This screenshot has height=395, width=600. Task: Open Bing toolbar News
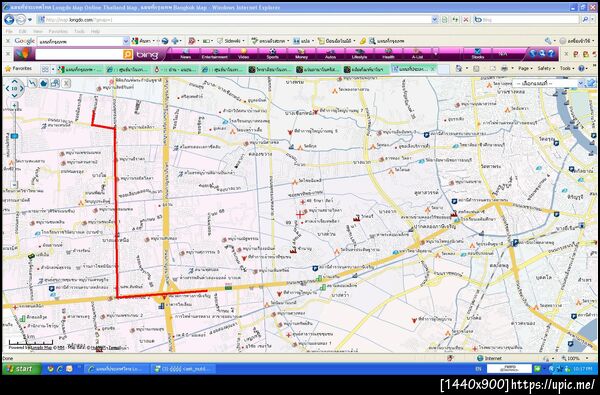186,54
